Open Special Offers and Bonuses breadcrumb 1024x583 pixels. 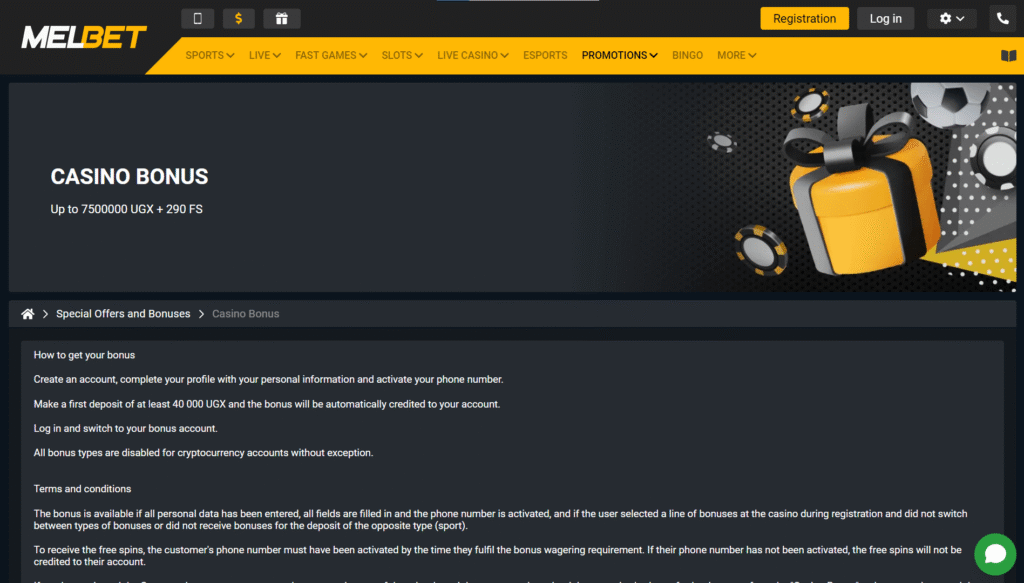coord(123,314)
